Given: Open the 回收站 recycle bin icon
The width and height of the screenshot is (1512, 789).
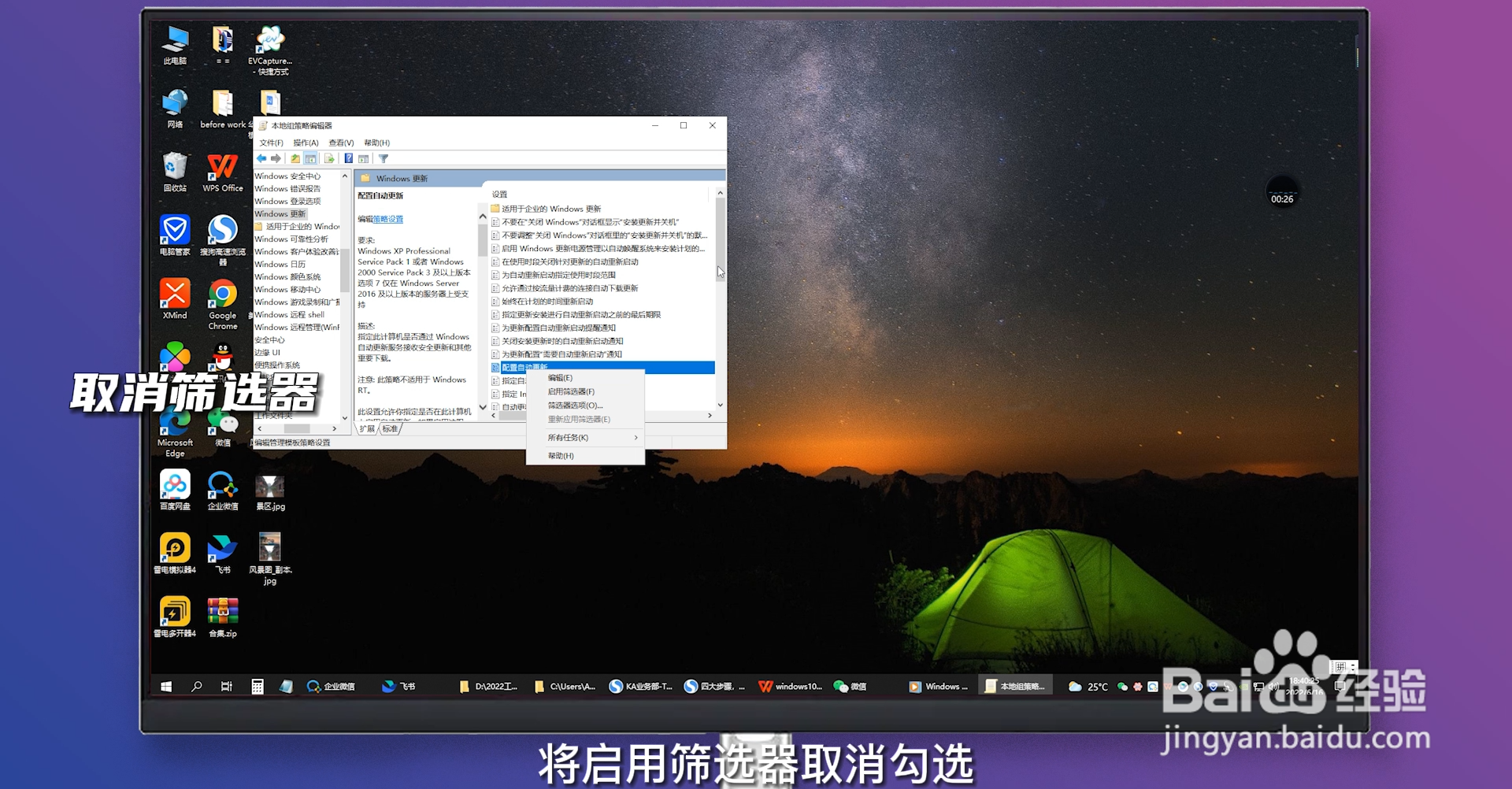Looking at the screenshot, I should point(175,172).
